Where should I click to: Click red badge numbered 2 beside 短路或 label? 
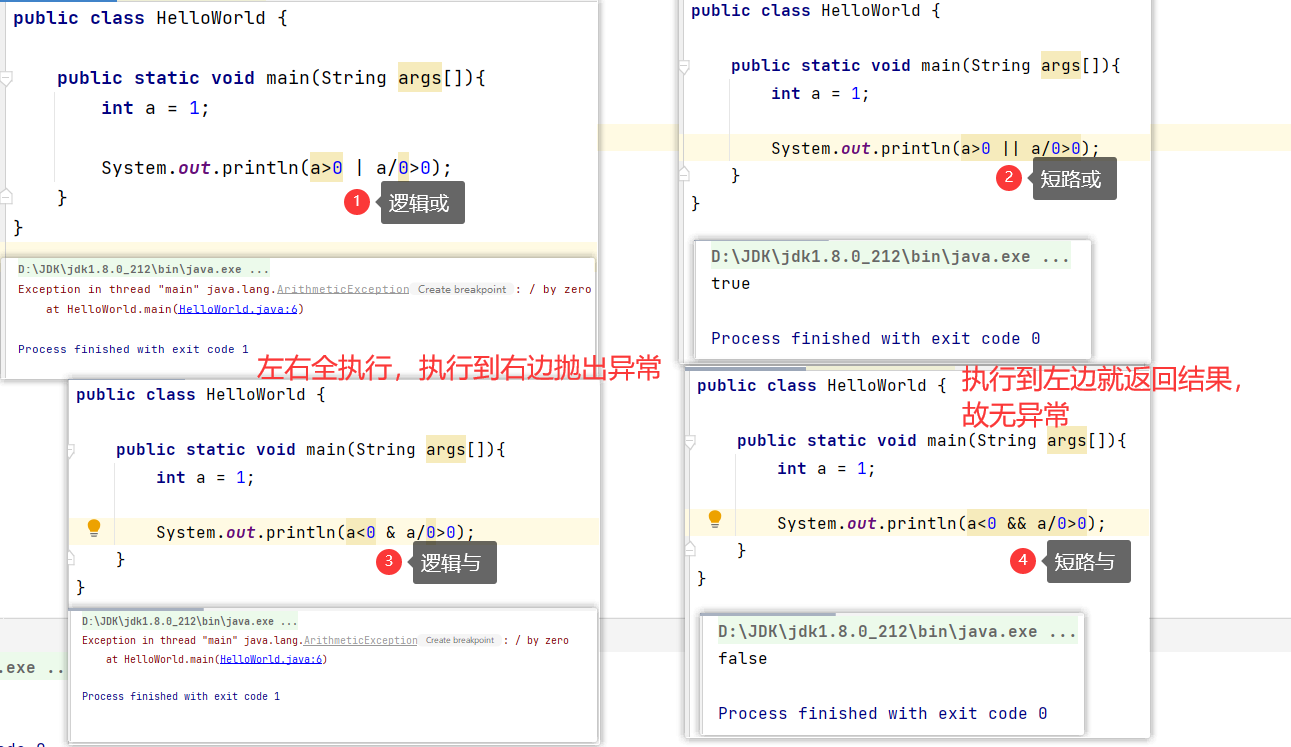[1010, 178]
